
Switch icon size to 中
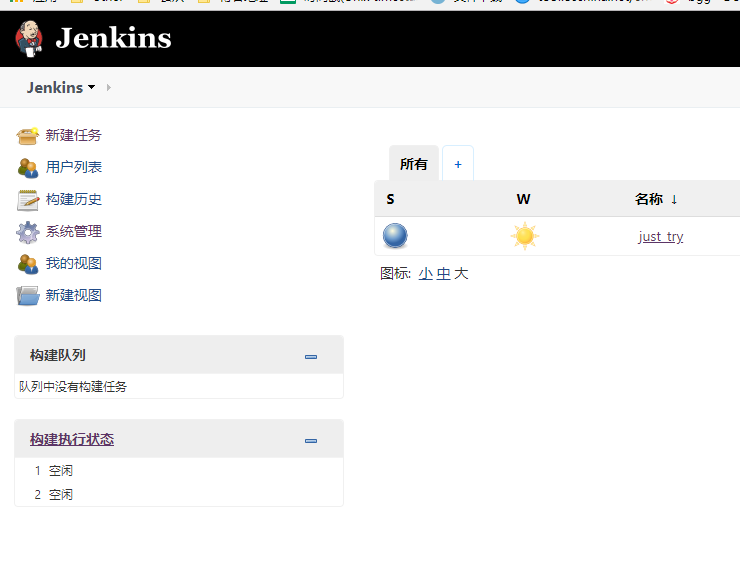(x=444, y=274)
